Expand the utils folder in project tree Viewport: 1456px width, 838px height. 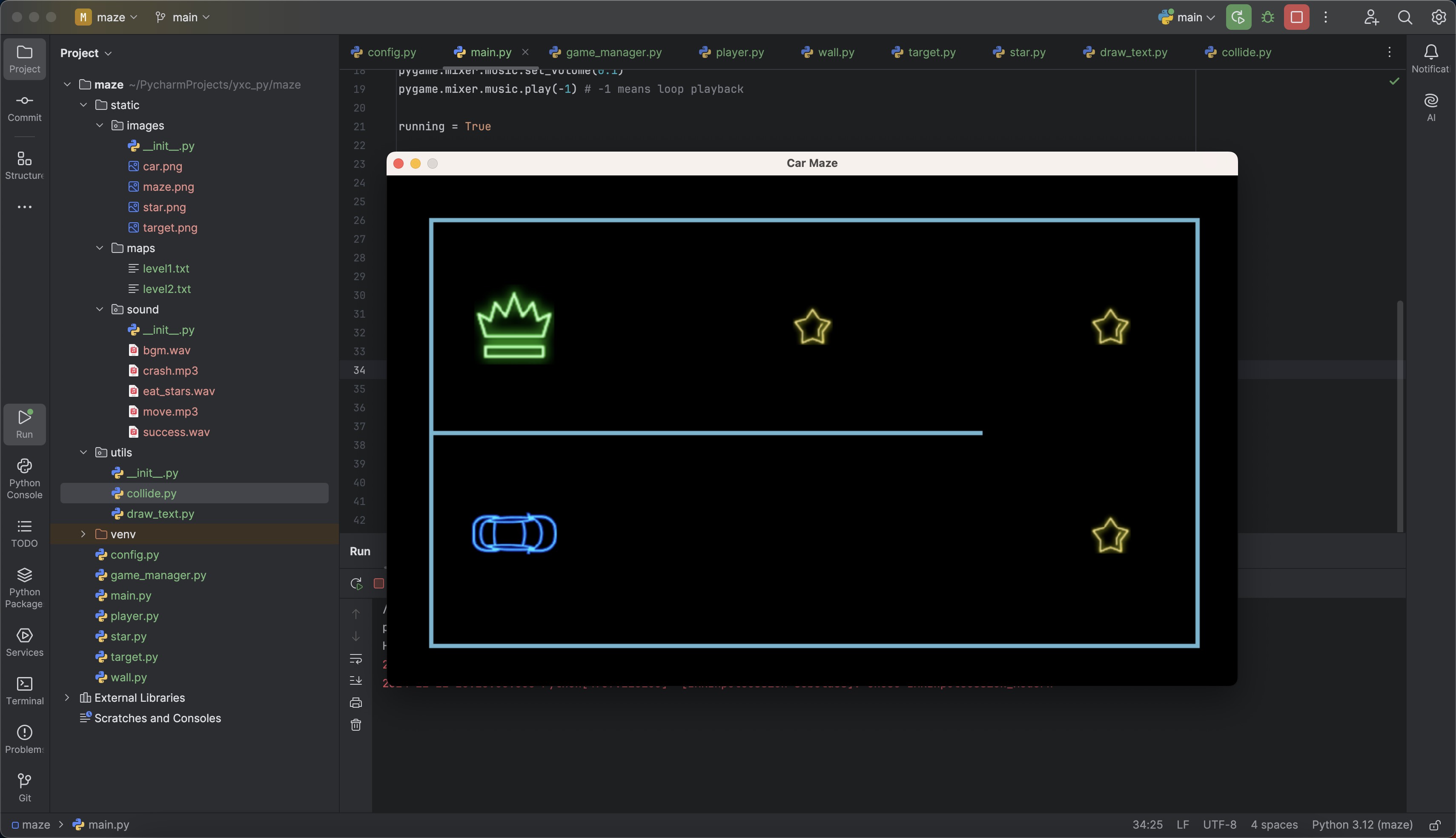point(83,453)
